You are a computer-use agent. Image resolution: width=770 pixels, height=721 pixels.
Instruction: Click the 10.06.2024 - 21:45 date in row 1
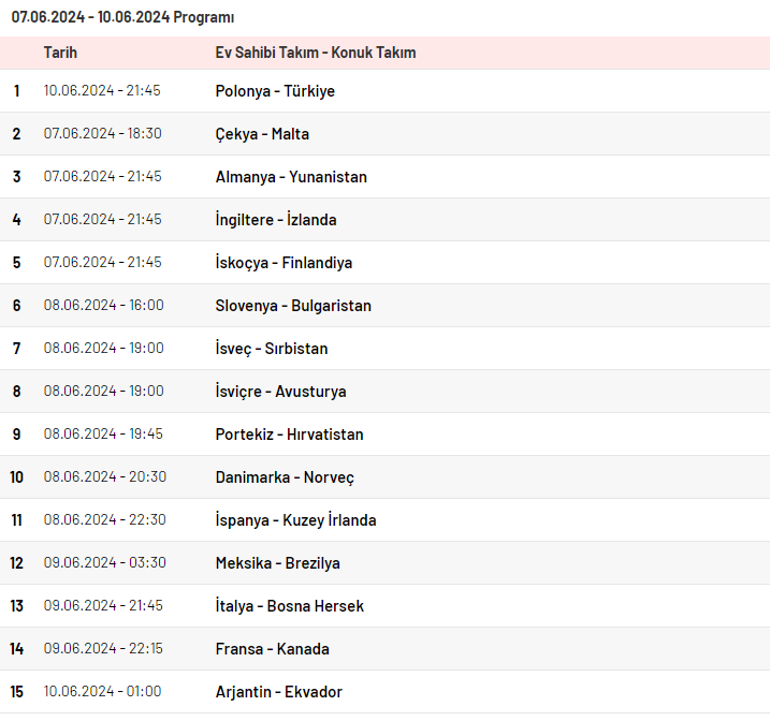click(102, 91)
